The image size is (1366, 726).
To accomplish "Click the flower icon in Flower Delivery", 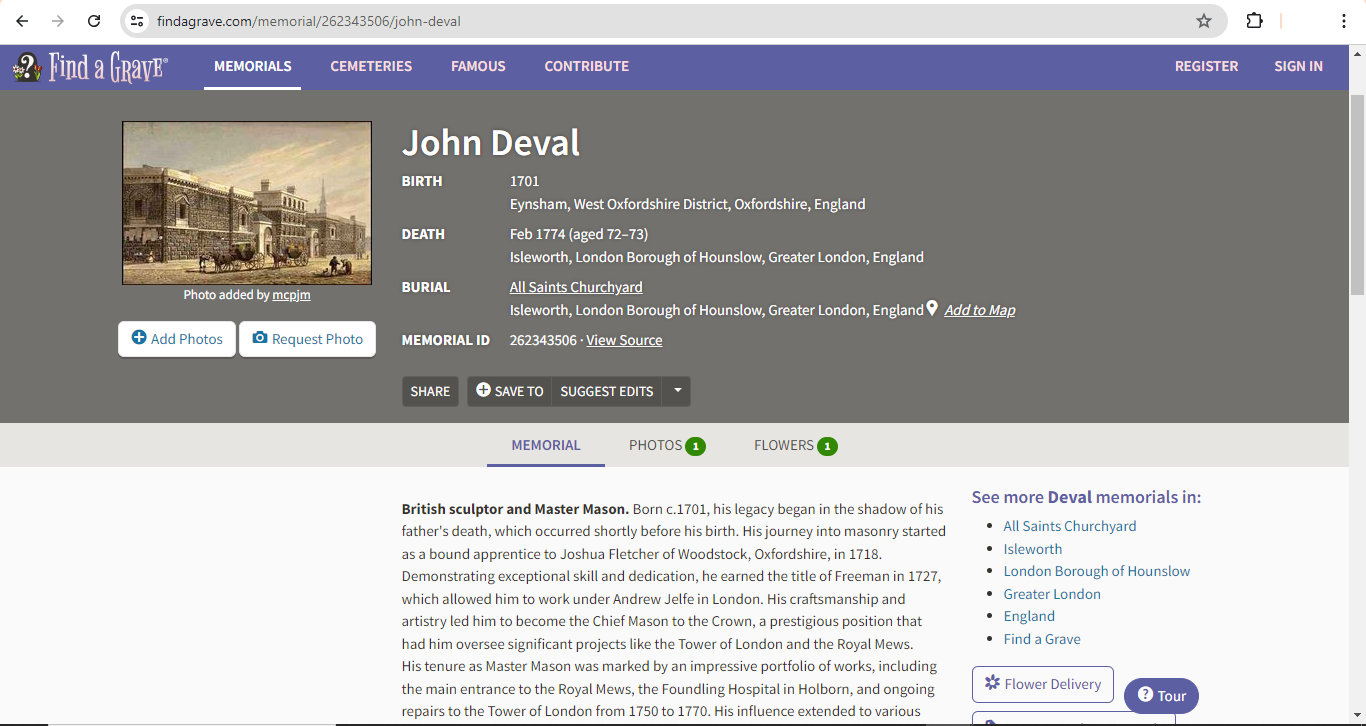I will point(992,683).
